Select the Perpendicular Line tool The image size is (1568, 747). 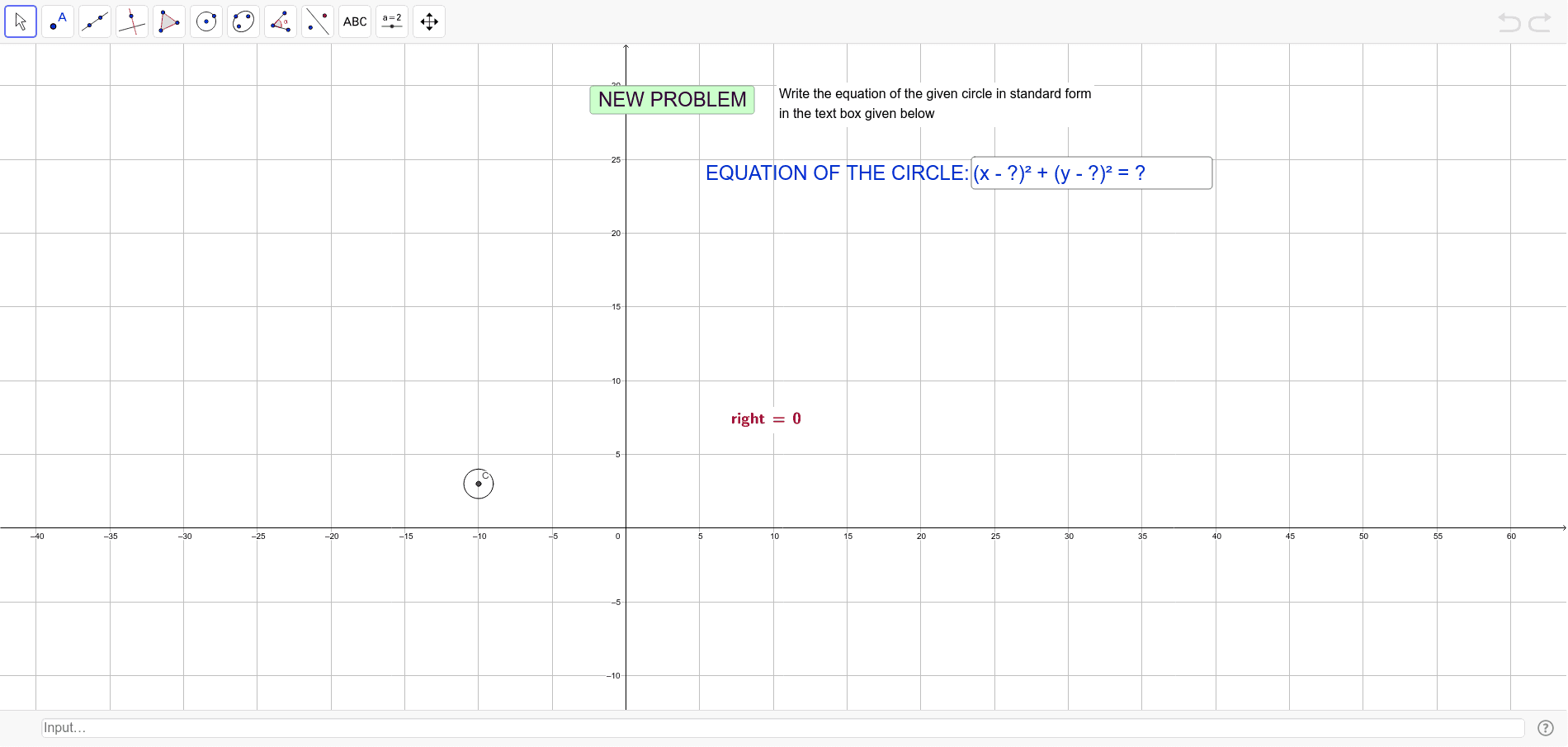click(x=132, y=21)
